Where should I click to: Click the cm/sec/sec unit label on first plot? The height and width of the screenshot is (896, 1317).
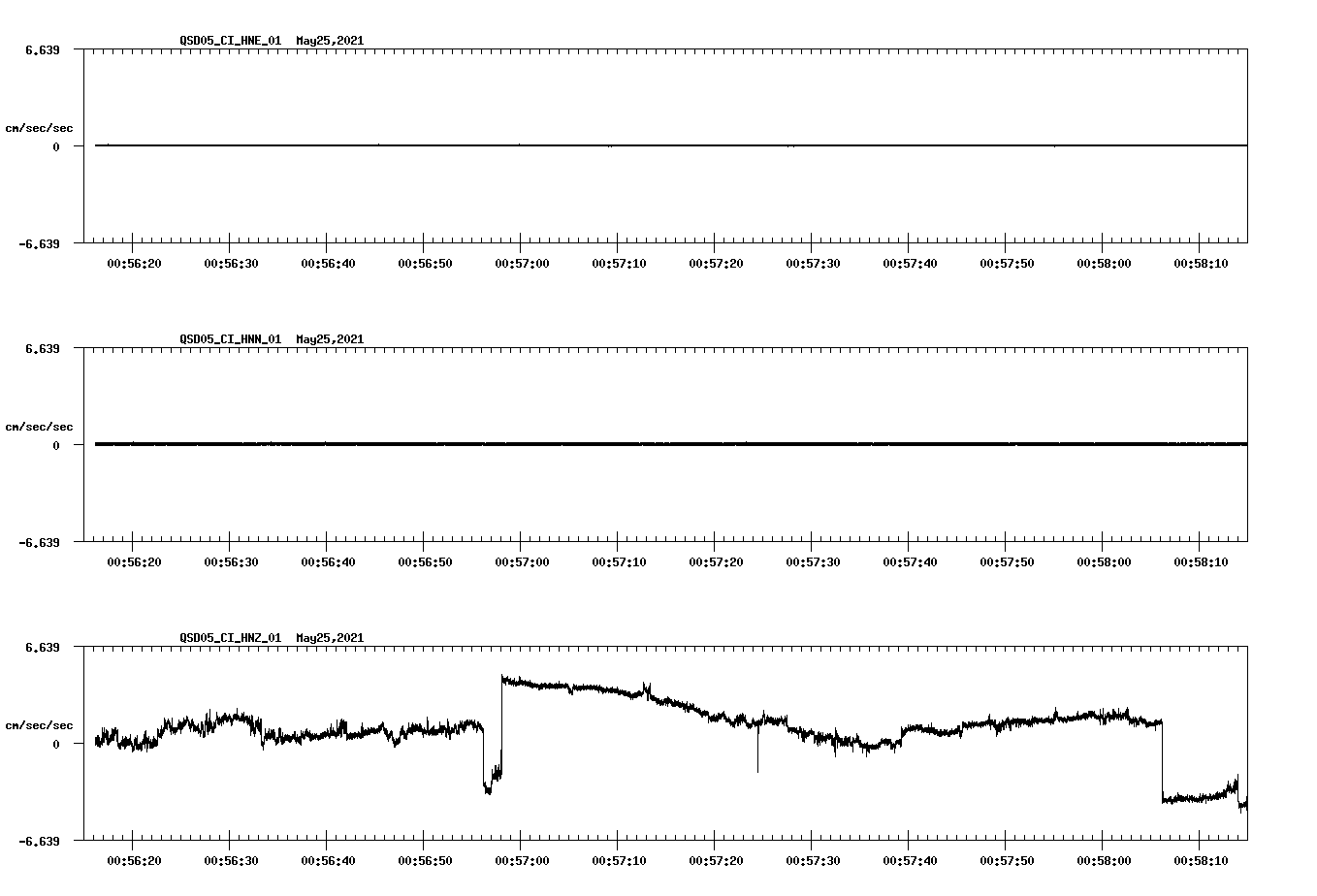click(x=40, y=127)
